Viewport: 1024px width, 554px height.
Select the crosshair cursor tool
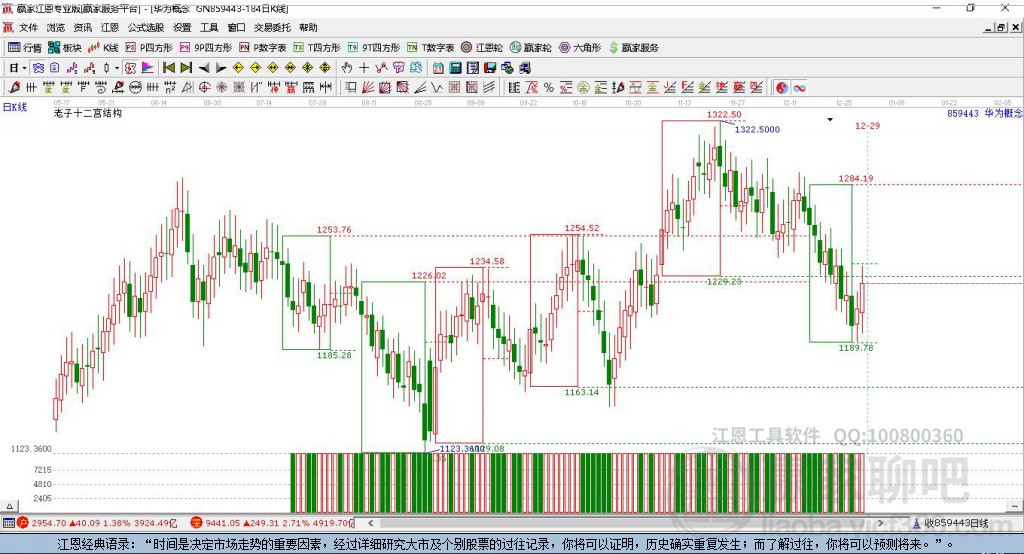tap(364, 68)
